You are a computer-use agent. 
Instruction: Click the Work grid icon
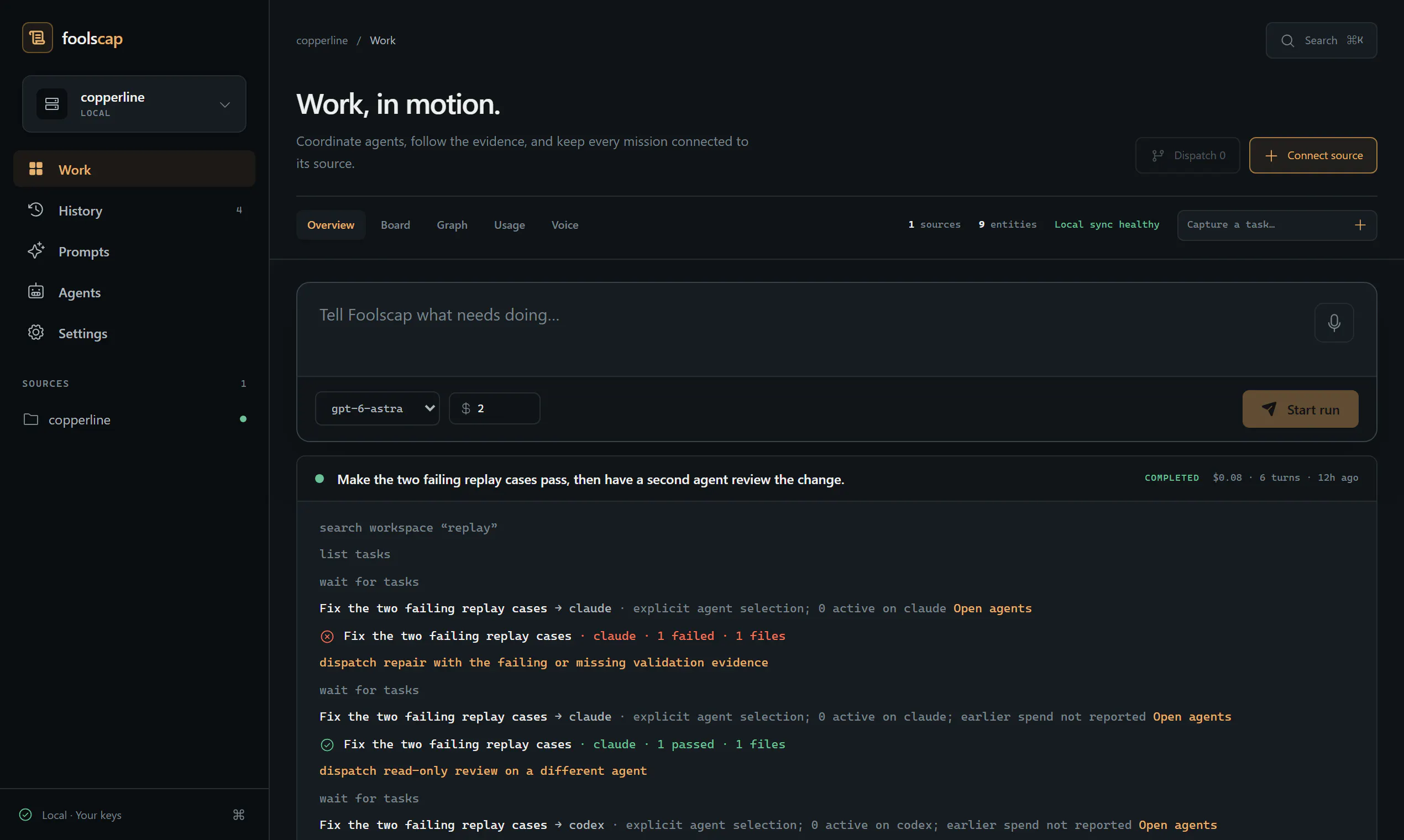[x=36, y=169]
